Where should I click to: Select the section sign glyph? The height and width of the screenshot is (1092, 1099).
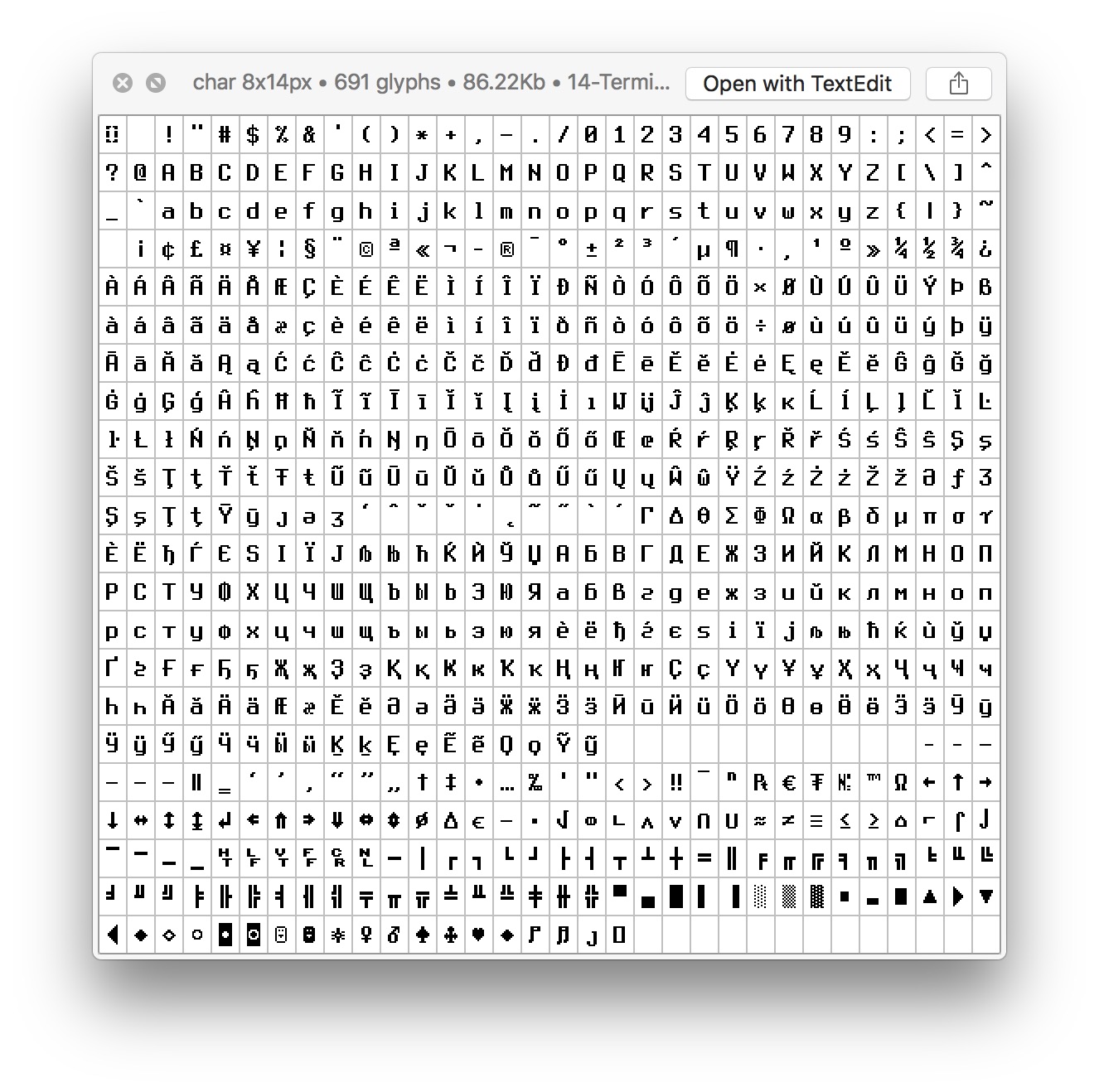point(309,249)
